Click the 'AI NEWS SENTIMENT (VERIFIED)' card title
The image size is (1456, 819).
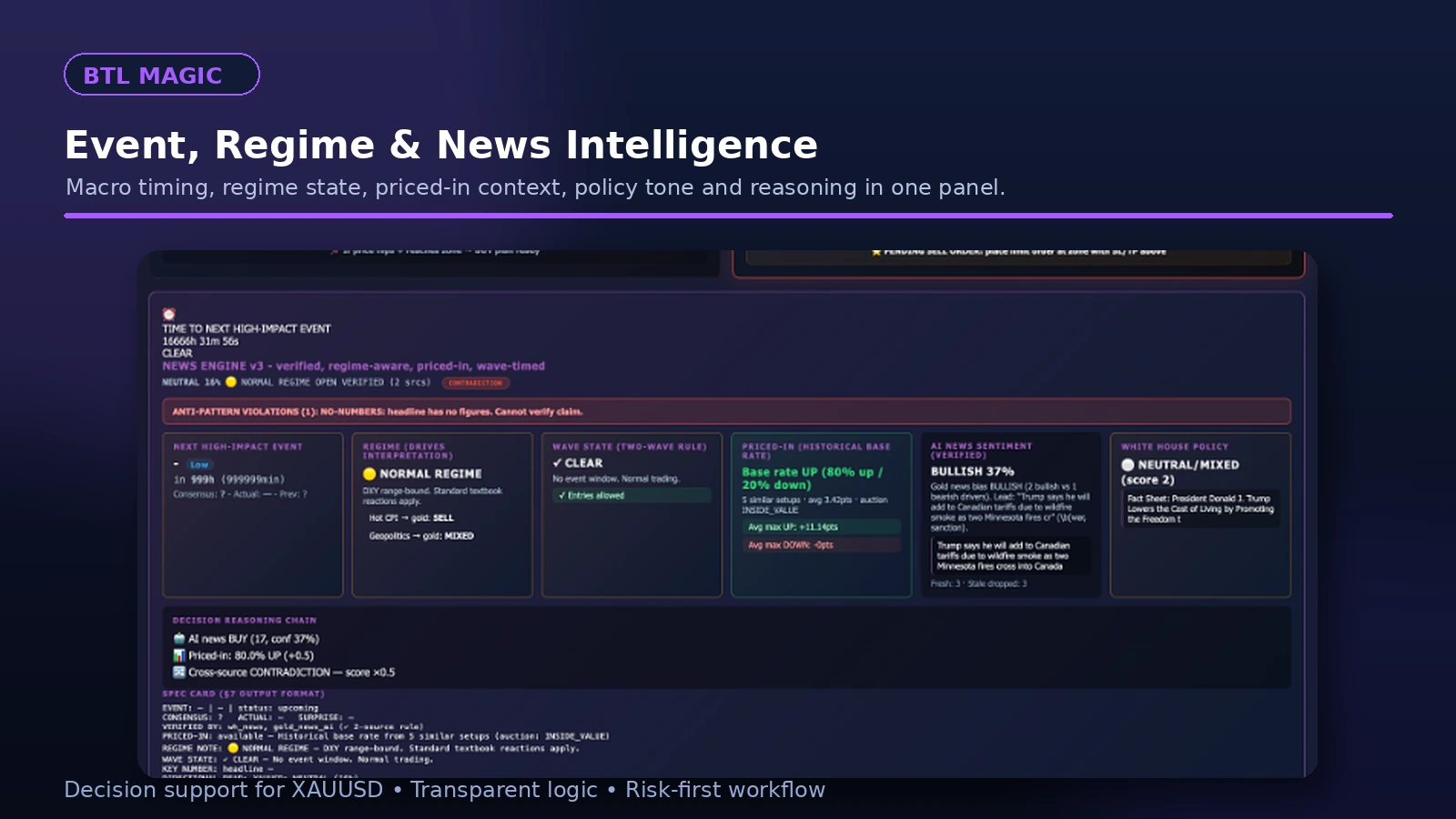pos(981,450)
